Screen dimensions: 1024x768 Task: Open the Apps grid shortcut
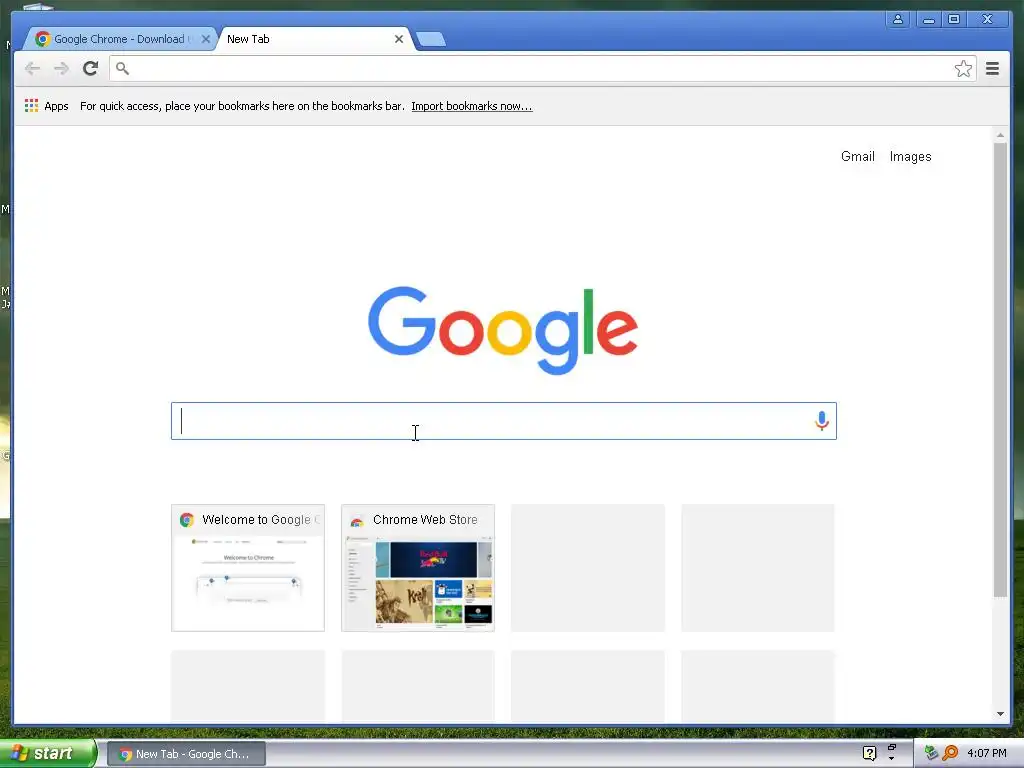[46, 106]
